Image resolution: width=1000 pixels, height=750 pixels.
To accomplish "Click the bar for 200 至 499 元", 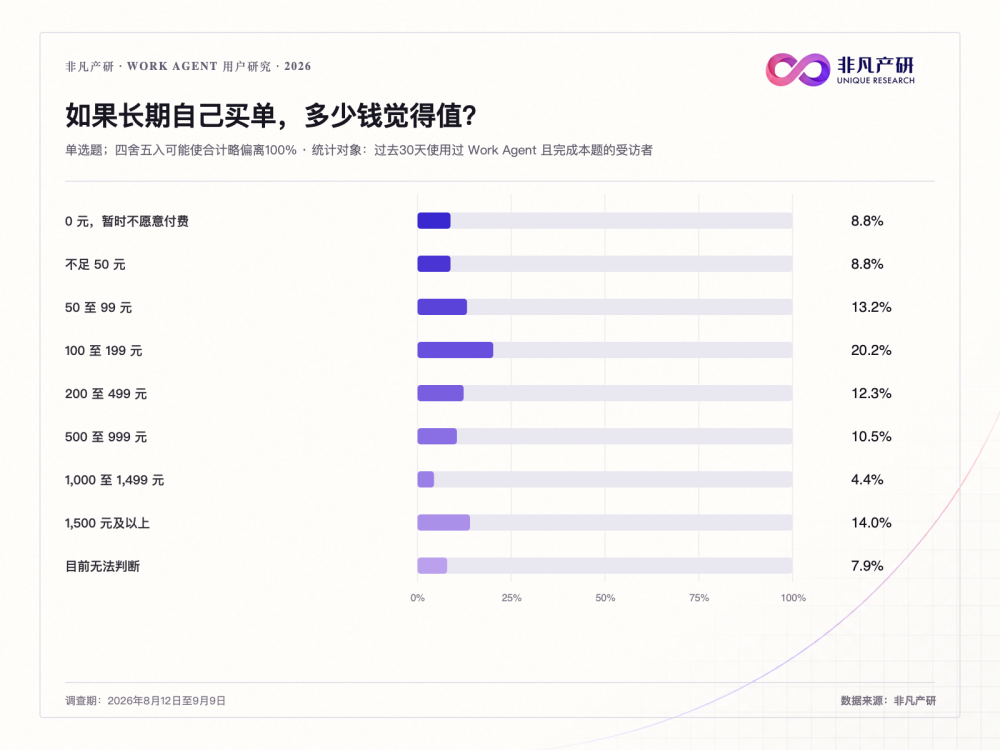I will [x=440, y=393].
